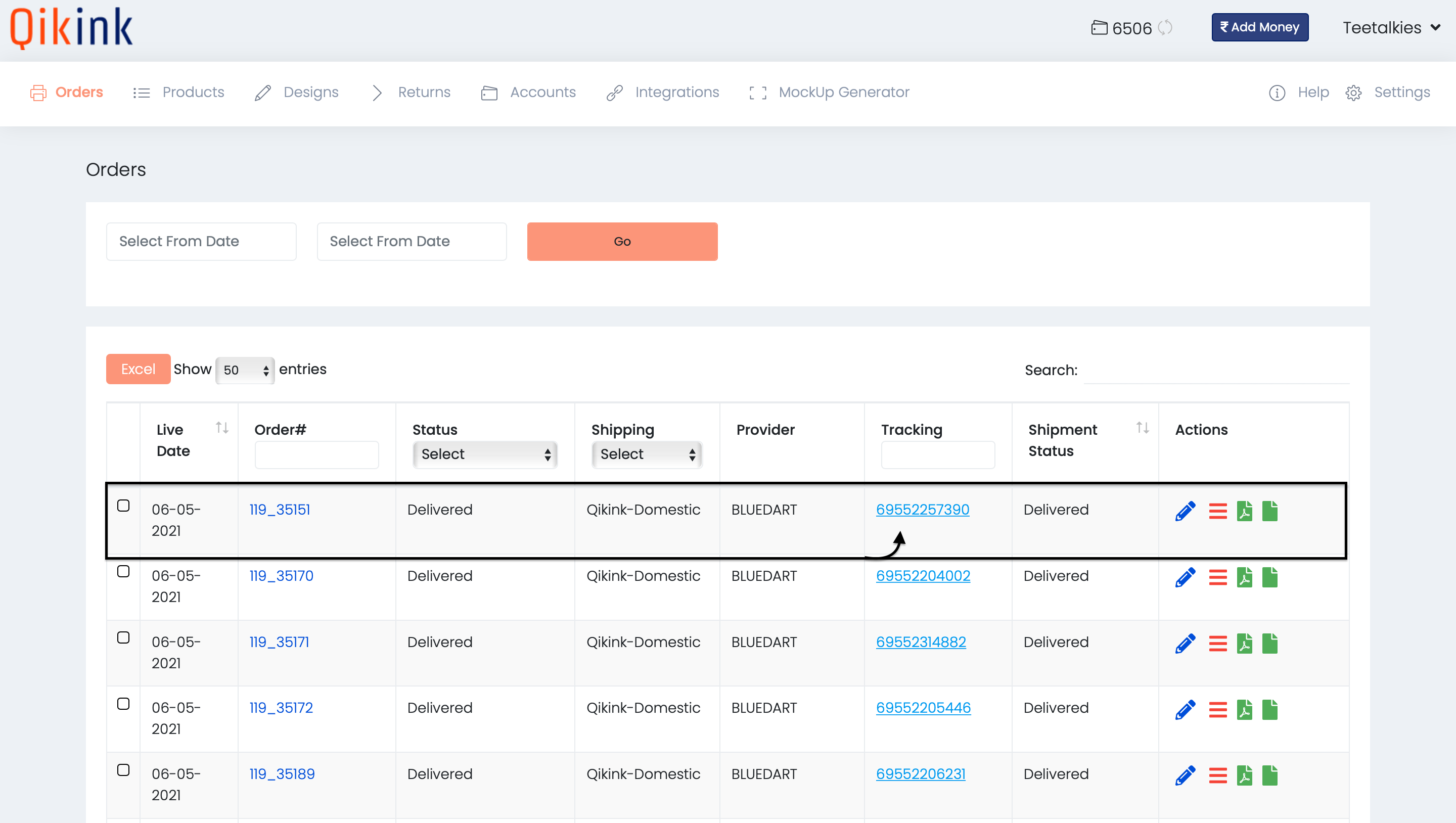Click the PDF icon for order 119_35189
Viewport: 1456px width, 823px height.
(1245, 774)
